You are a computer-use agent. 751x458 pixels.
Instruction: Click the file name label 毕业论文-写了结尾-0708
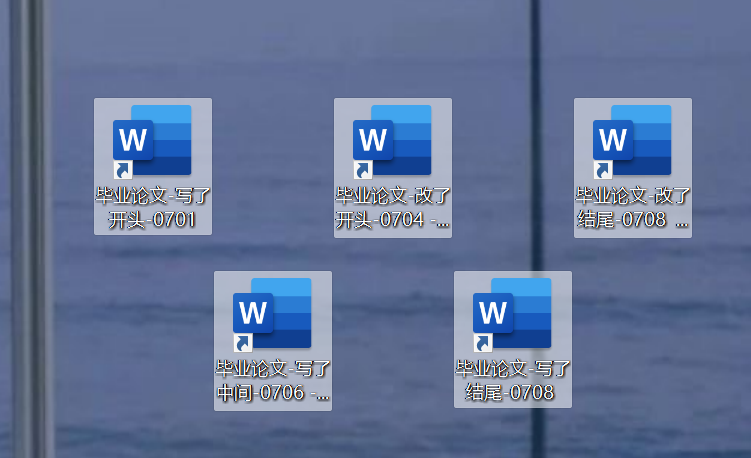coord(512,381)
